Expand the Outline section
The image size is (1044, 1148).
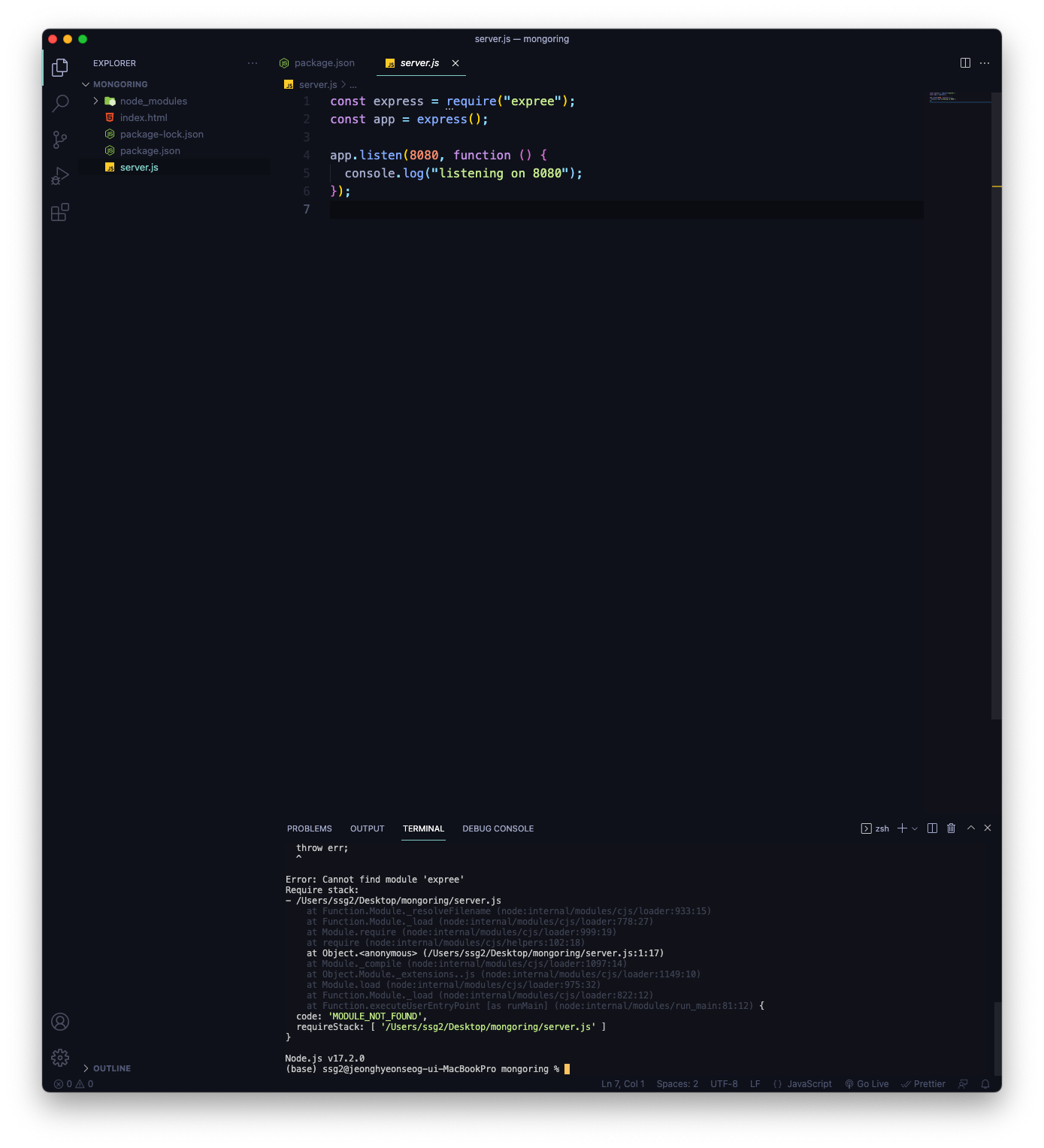pyautogui.click(x=111, y=1068)
